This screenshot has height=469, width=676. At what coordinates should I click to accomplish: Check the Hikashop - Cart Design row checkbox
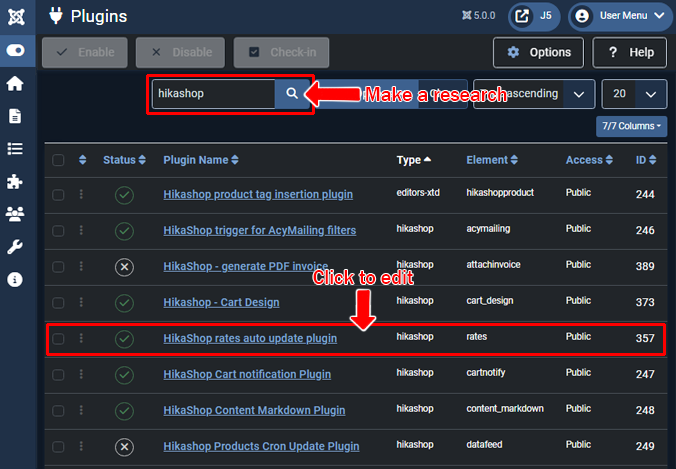(58, 303)
